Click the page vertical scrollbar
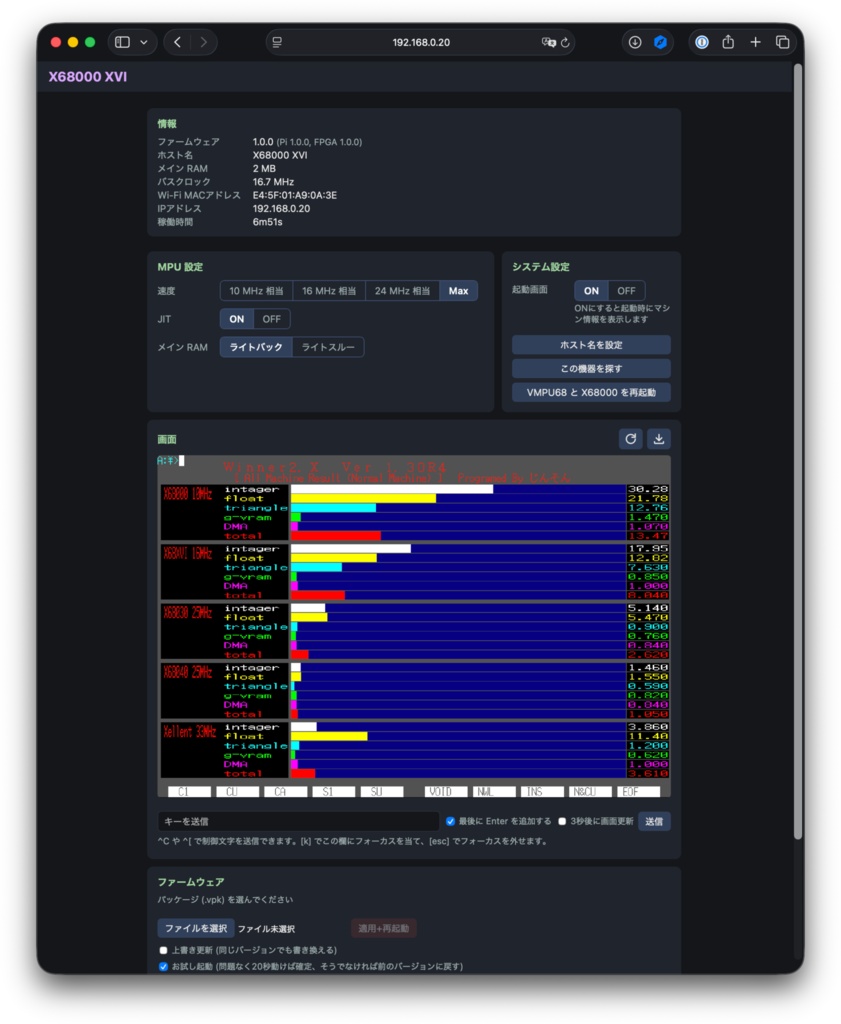Screen dimensions: 841x1024 pos(797,451)
